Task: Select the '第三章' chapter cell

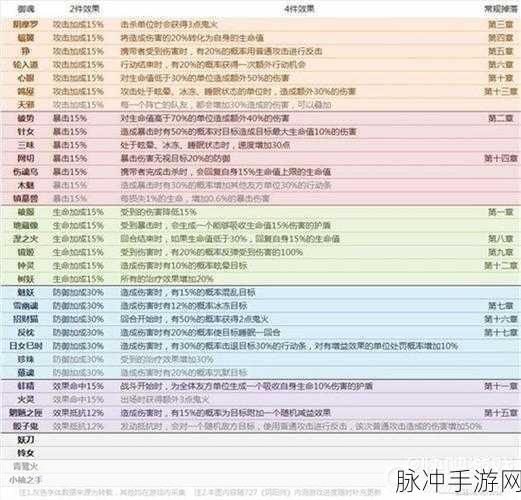Action: pos(501,24)
